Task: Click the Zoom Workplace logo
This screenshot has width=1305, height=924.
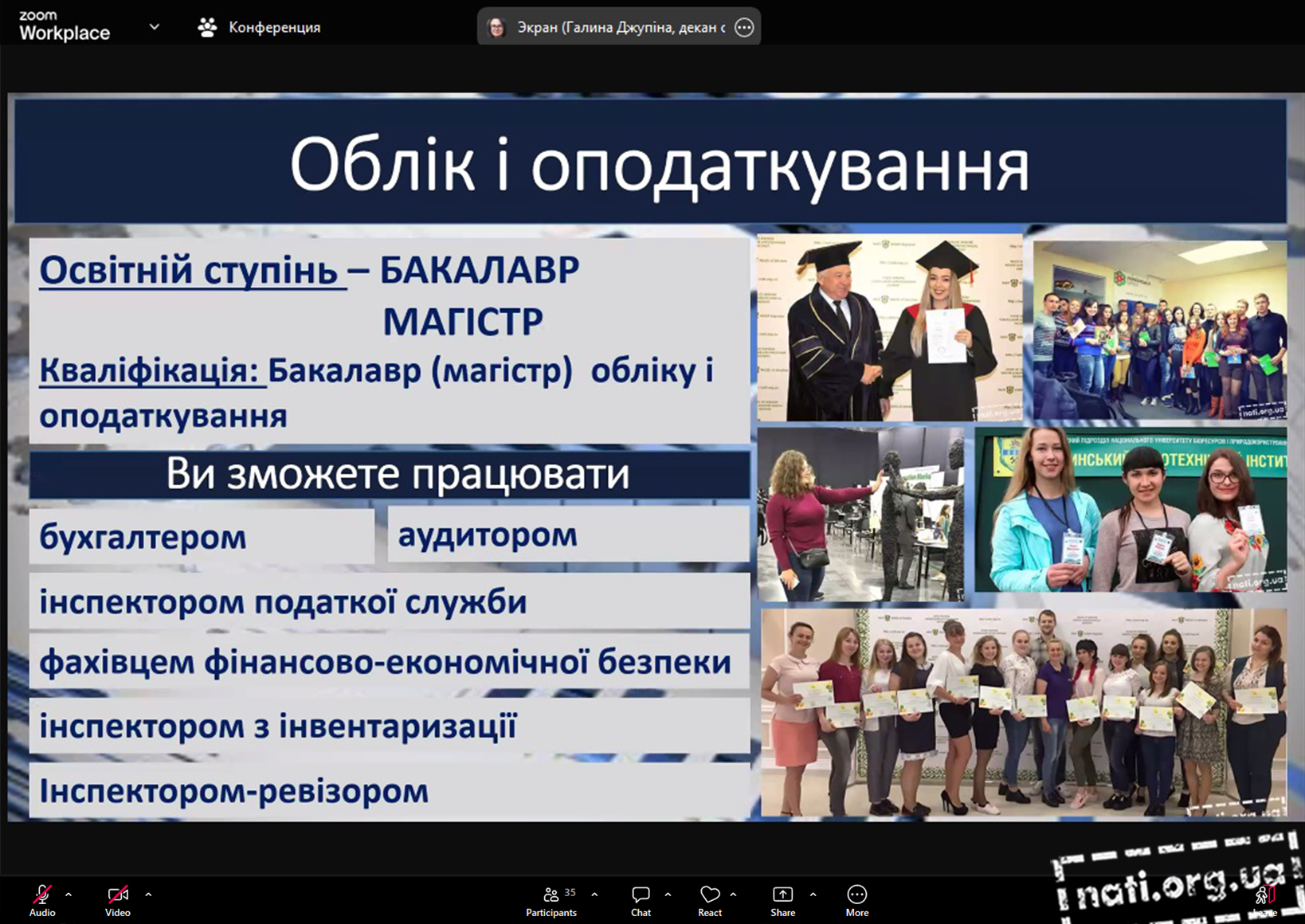Action: 65,26
